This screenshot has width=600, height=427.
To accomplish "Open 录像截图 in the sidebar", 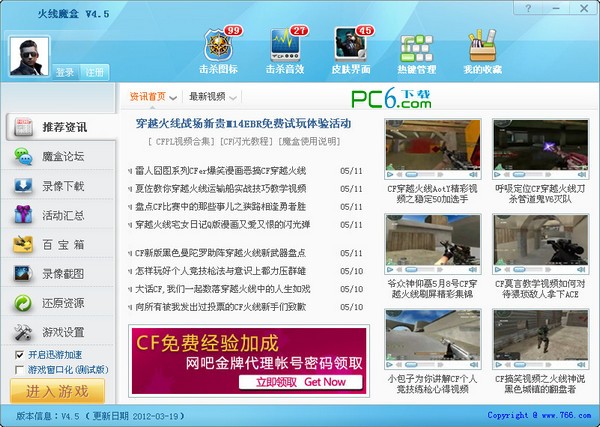I will pos(58,274).
